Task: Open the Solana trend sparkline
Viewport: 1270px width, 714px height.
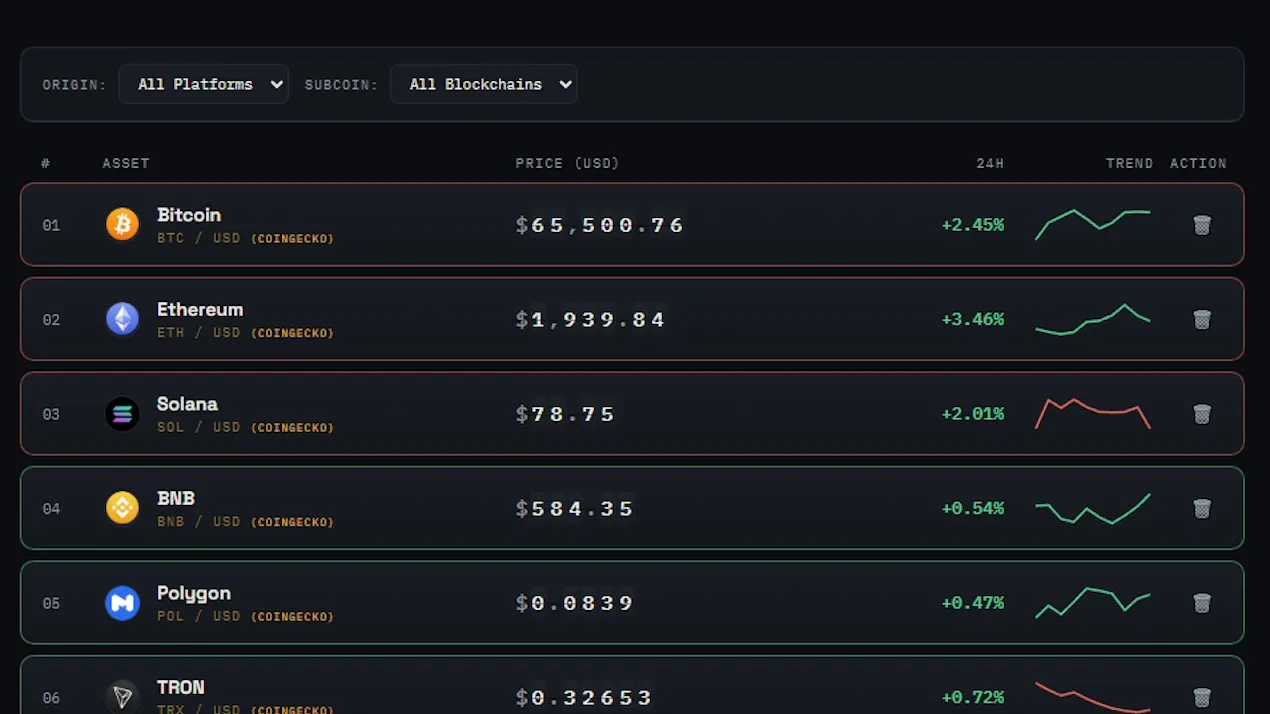Action: point(1093,414)
